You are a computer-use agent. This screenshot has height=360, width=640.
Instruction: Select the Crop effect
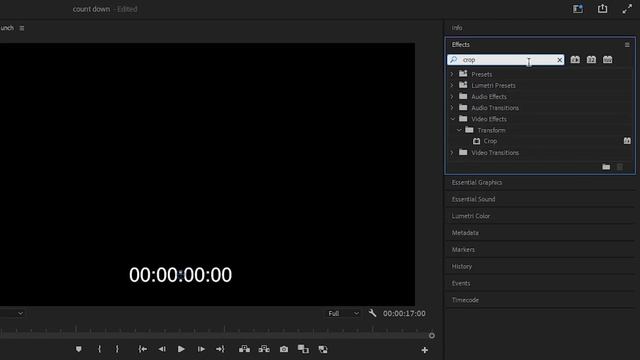coord(490,141)
